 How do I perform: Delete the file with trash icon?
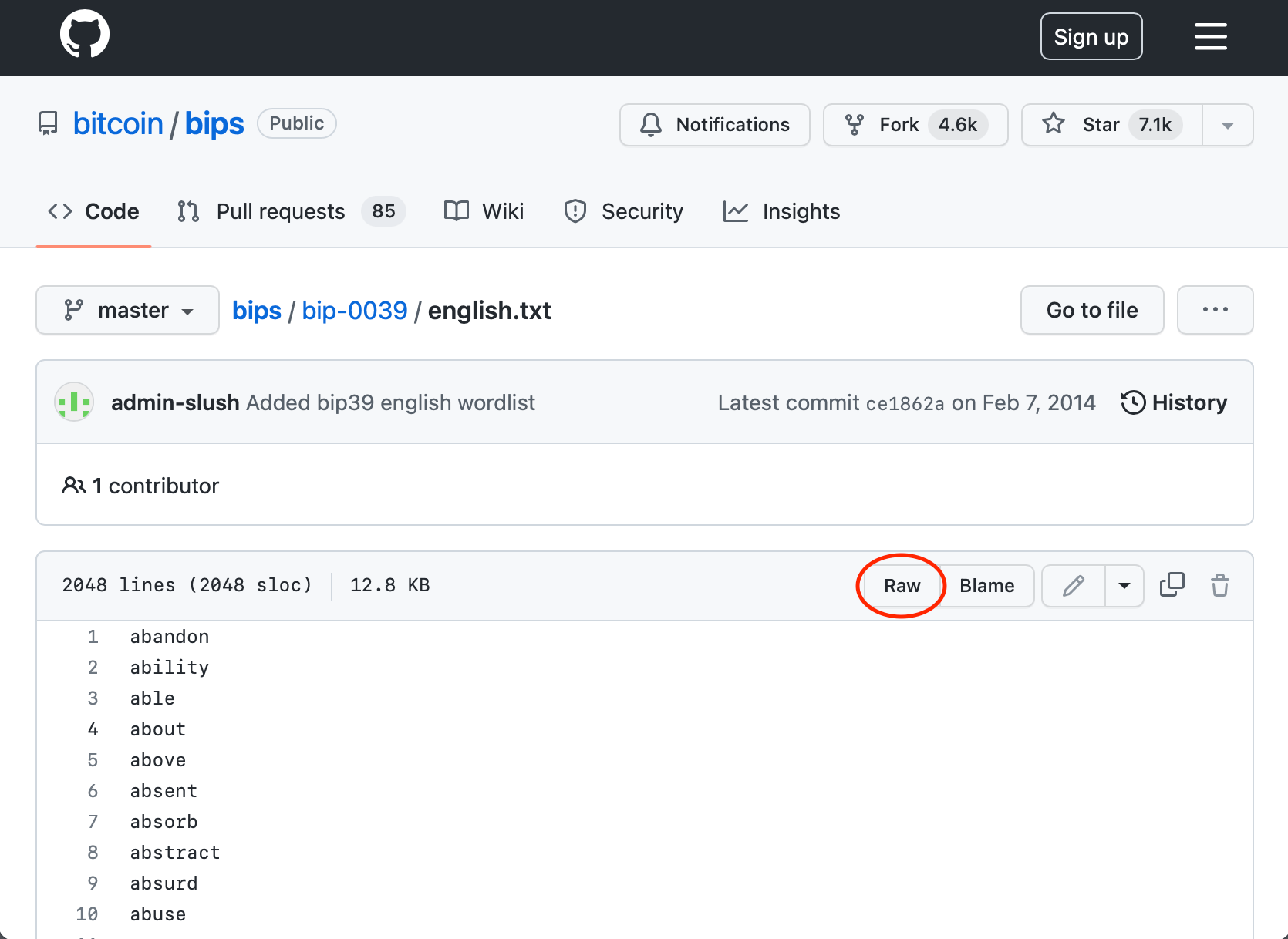pyautogui.click(x=1220, y=585)
